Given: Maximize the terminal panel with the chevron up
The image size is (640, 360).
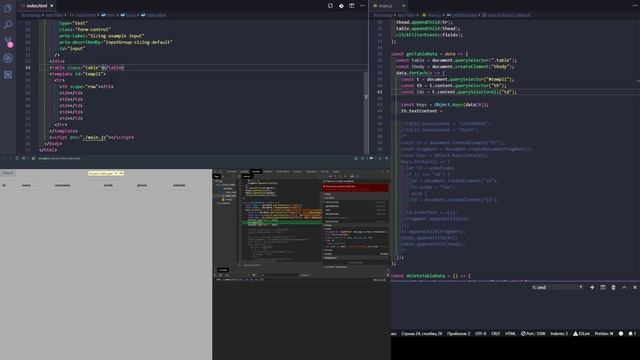Looking at the screenshot, I should pyautogui.click(x=624, y=287).
